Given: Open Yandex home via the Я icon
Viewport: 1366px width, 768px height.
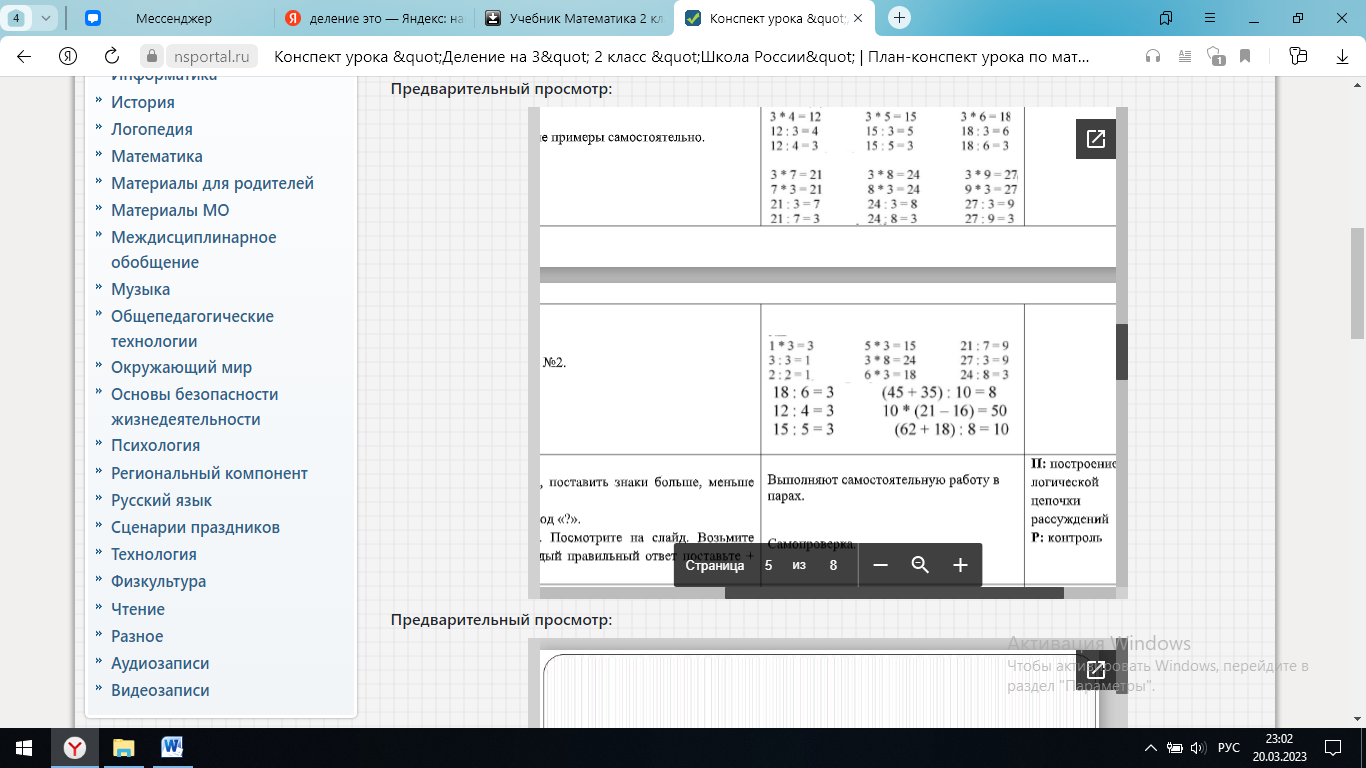Looking at the screenshot, I should (68, 56).
